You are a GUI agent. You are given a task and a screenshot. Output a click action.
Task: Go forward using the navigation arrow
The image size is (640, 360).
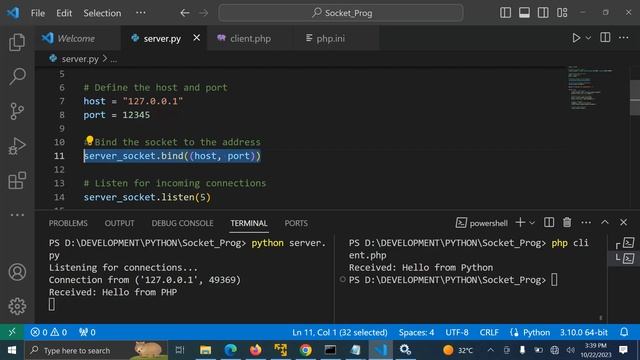click(204, 13)
